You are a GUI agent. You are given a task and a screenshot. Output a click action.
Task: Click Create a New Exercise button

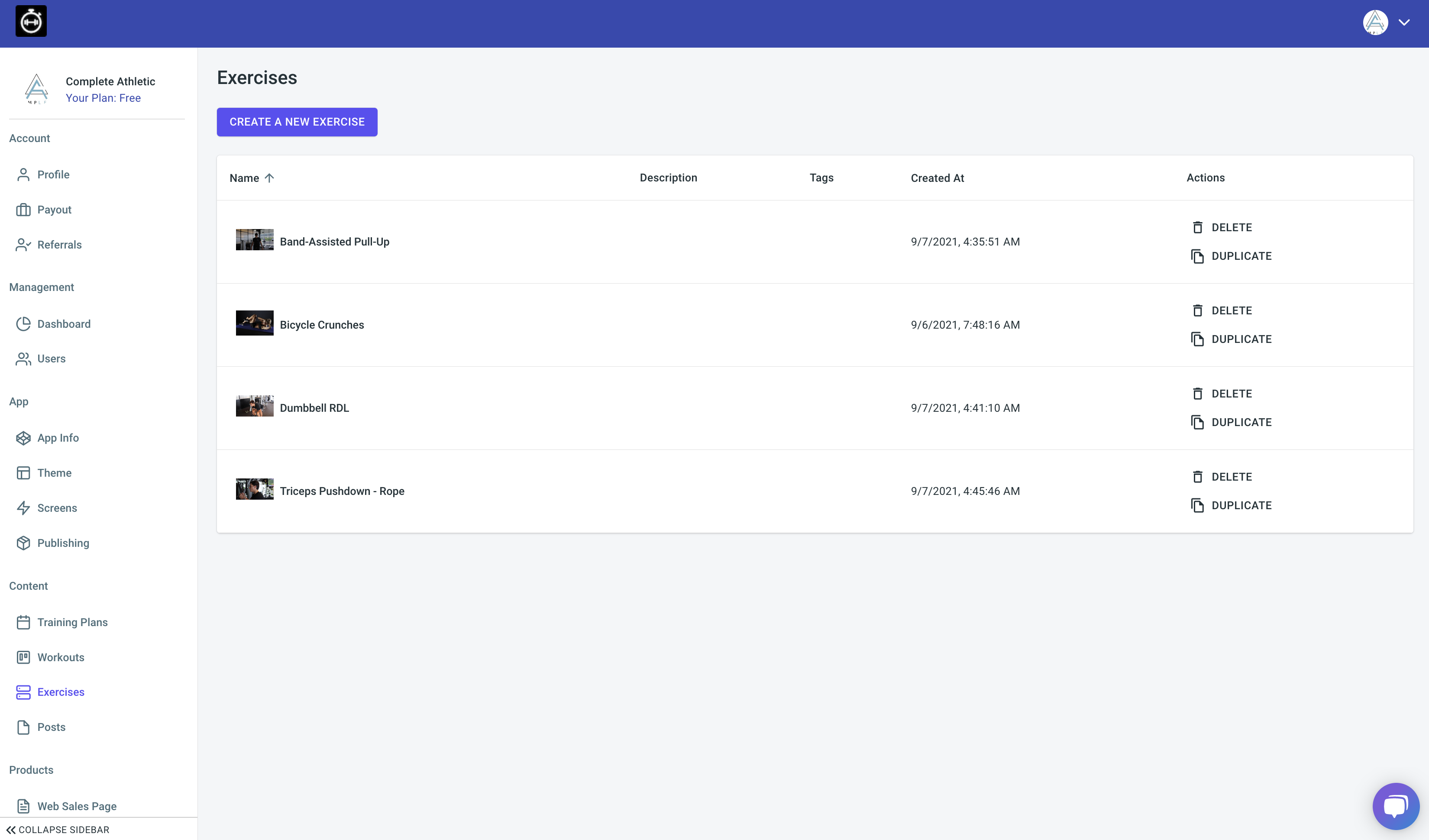[297, 122]
